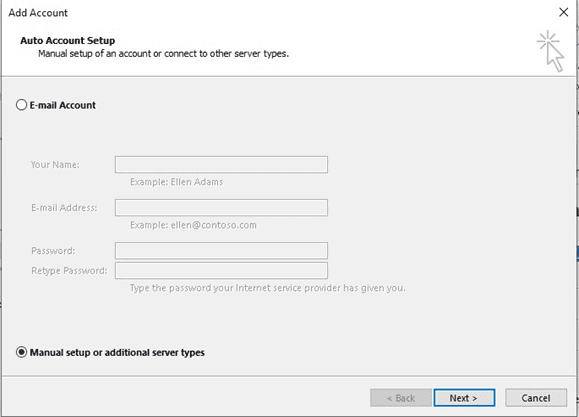Click the Auto Account Setup heading
The width and height of the screenshot is (579, 417).
[68, 40]
